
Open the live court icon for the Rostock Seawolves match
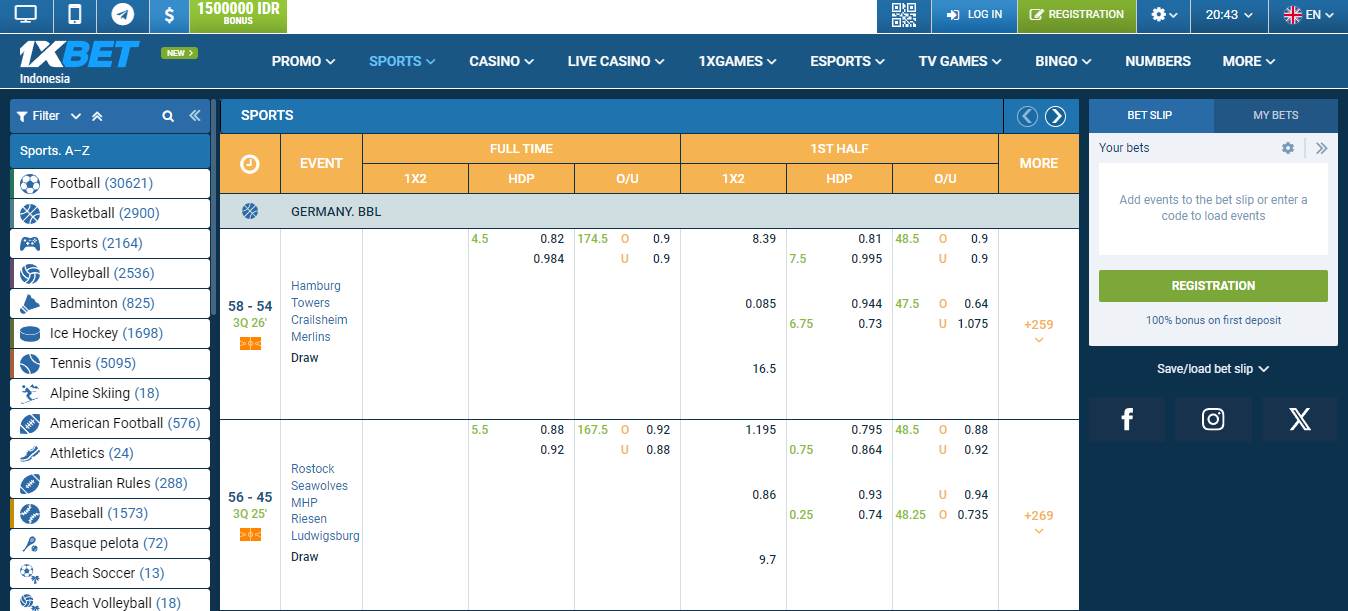click(250, 534)
